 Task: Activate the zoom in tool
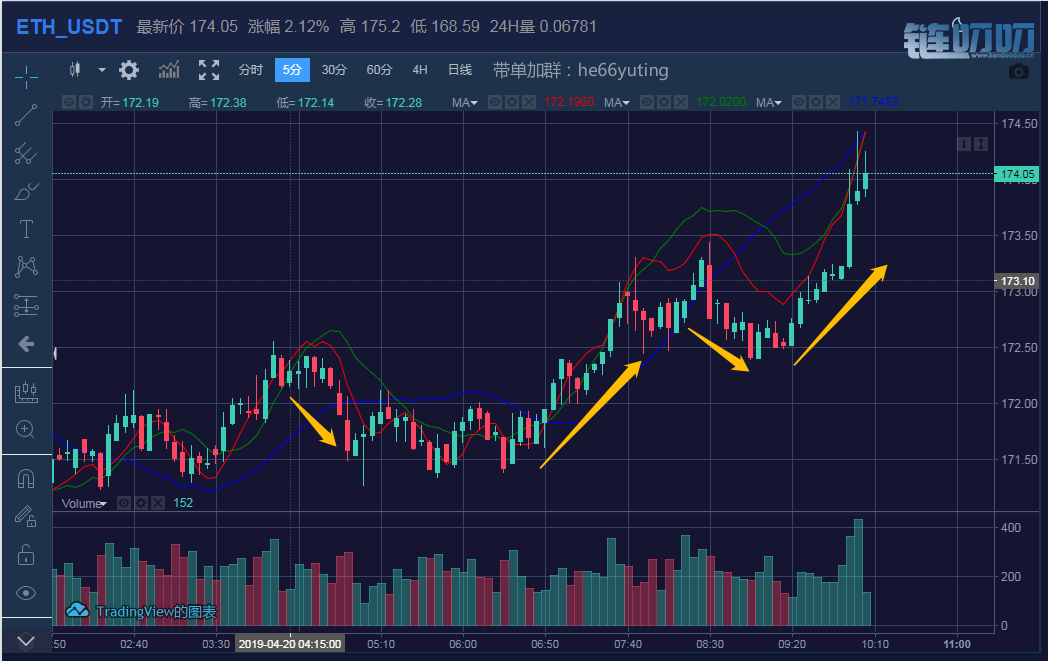26,430
